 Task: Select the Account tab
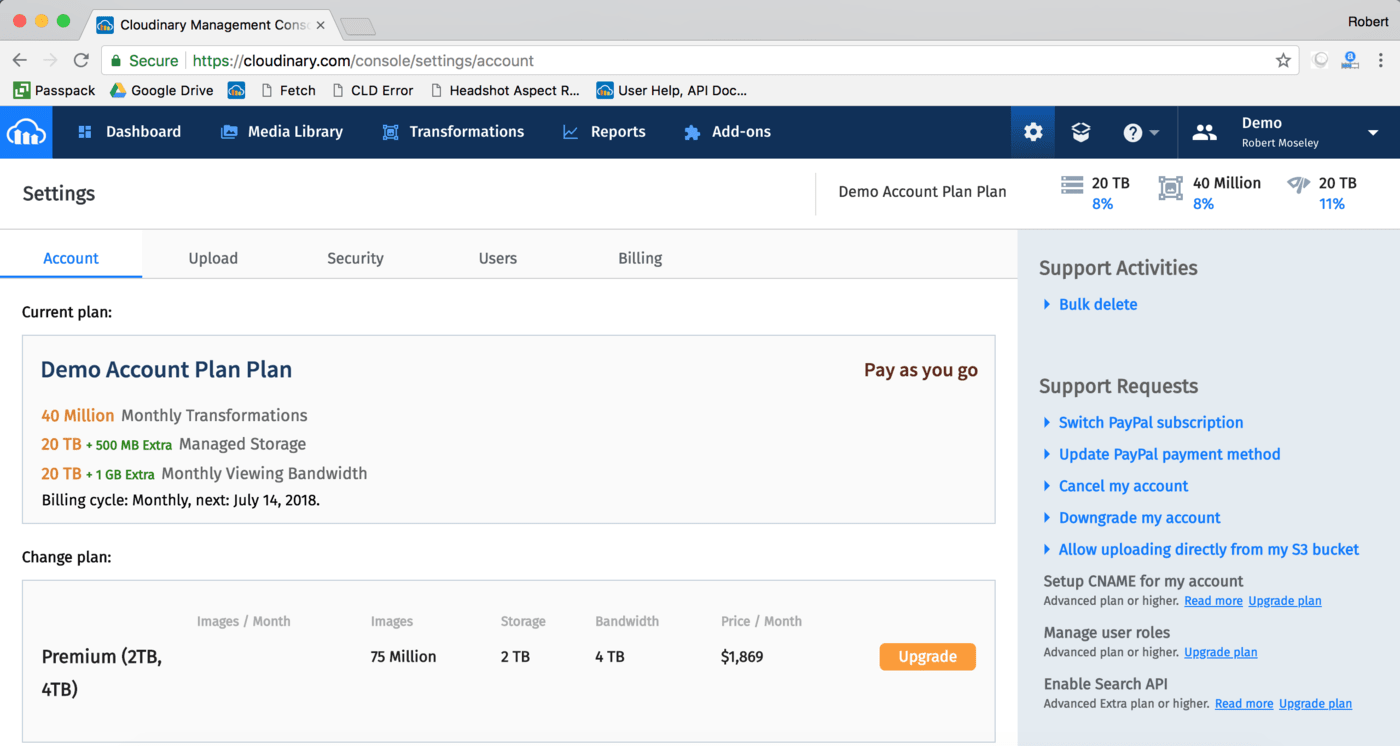(x=71, y=258)
